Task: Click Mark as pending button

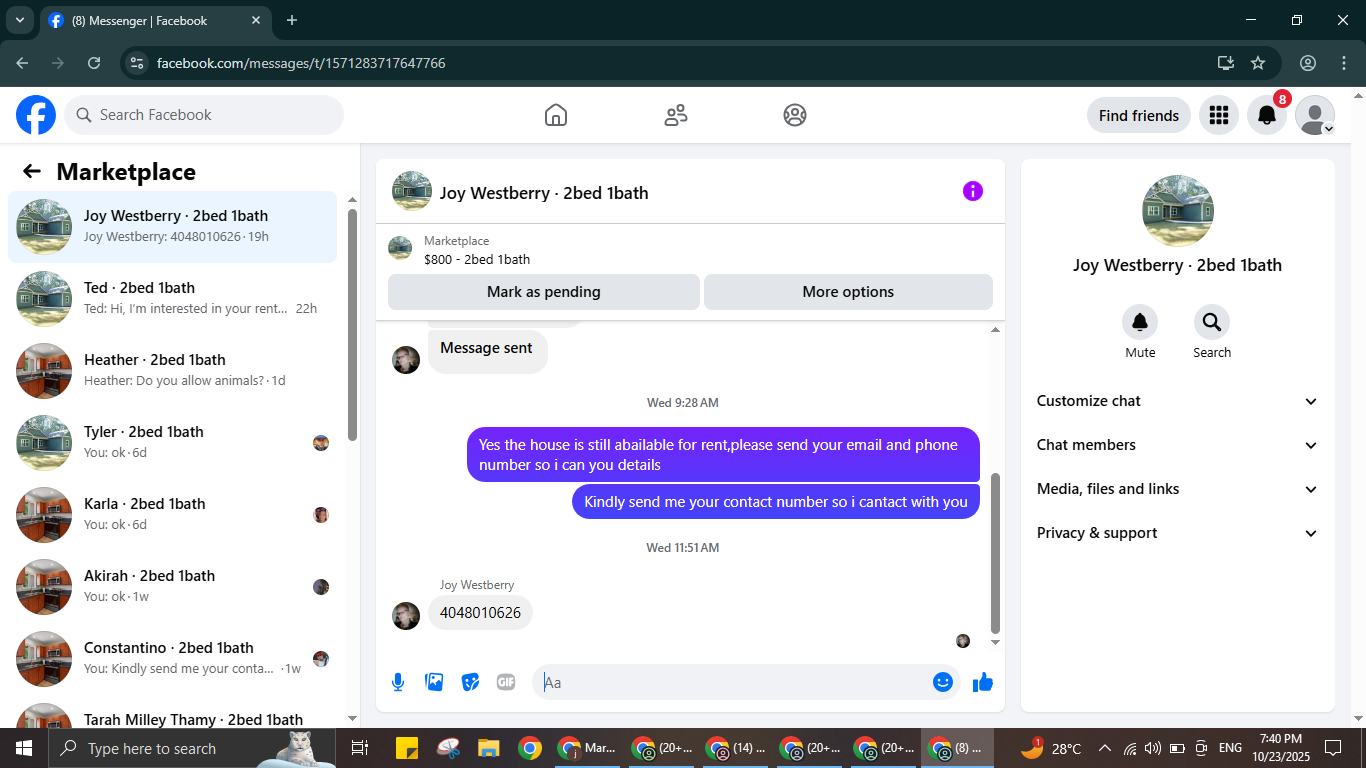Action: tap(544, 292)
